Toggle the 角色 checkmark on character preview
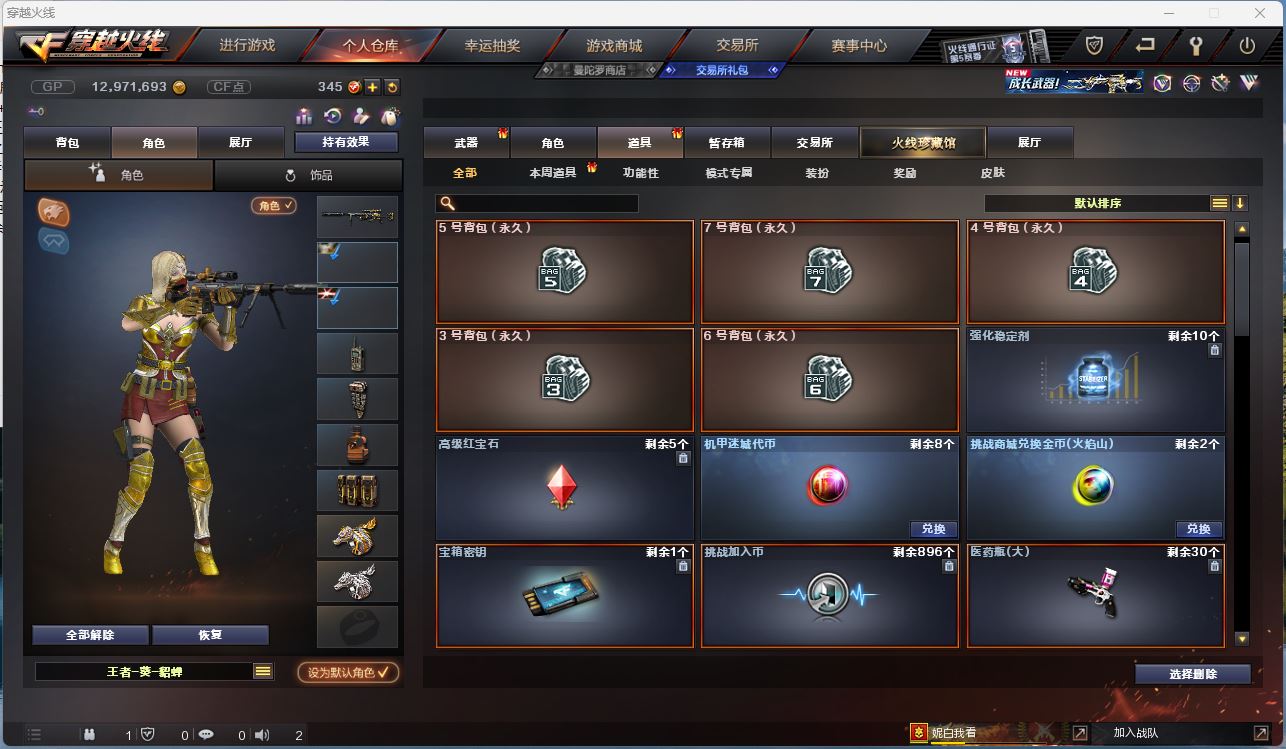Screen dimensions: 1286x749 pyautogui.click(x=274, y=205)
